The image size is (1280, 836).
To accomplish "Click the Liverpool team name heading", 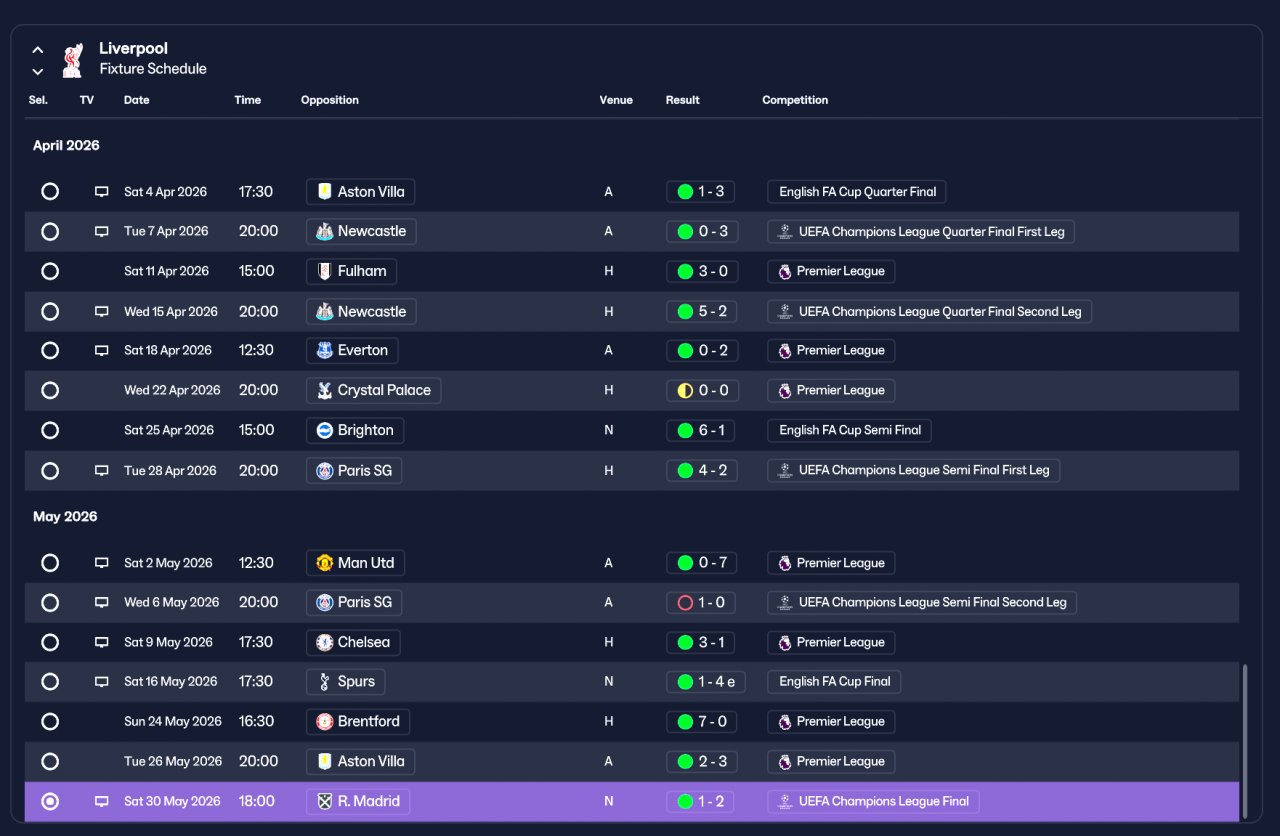I will [133, 48].
